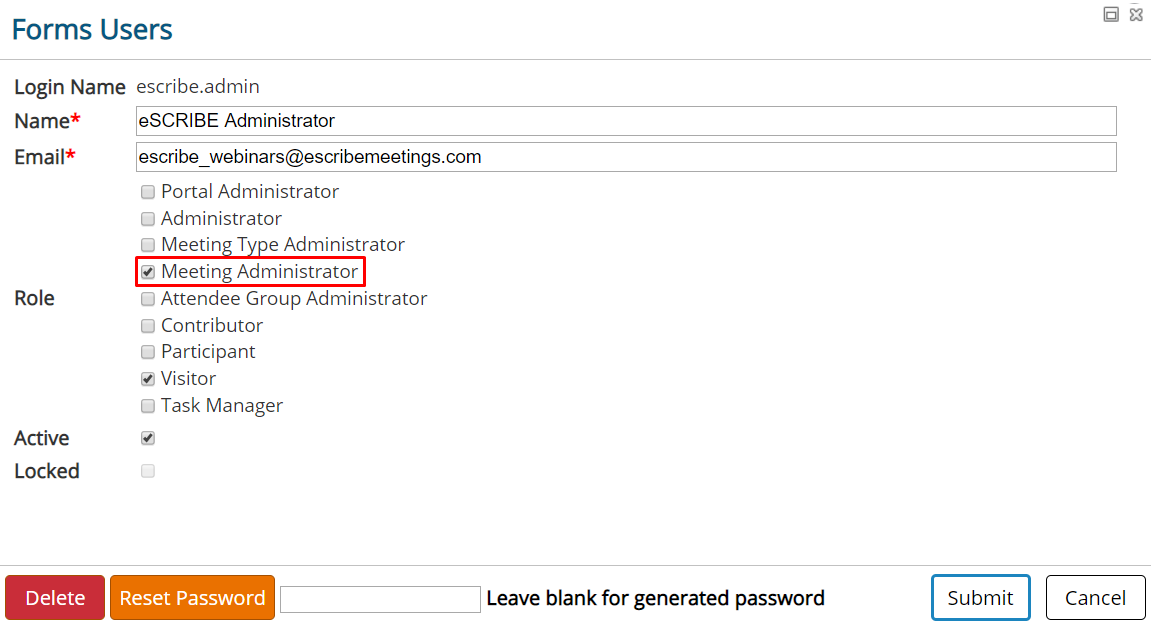Click the Reset Password button
Viewport: 1151px width, 627px height.
pos(192,597)
